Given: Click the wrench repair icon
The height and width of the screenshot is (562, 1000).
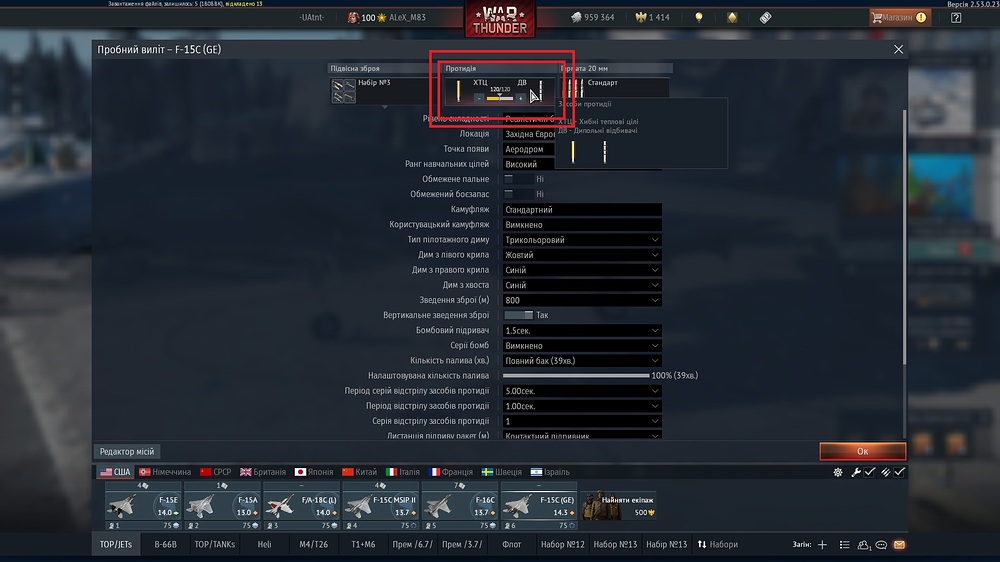Looking at the screenshot, I should tap(855, 472).
